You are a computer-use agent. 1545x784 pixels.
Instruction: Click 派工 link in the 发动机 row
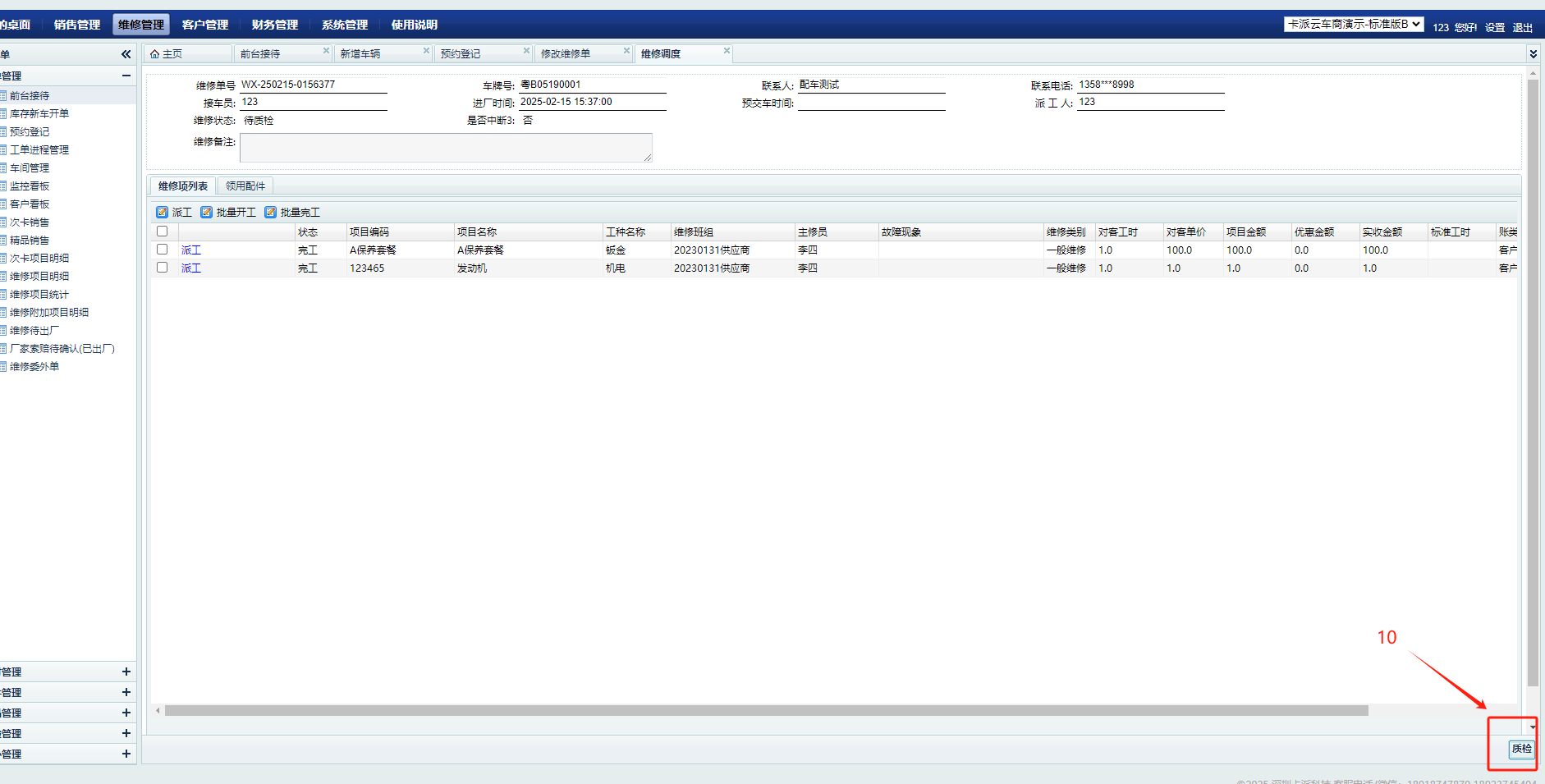[191, 268]
